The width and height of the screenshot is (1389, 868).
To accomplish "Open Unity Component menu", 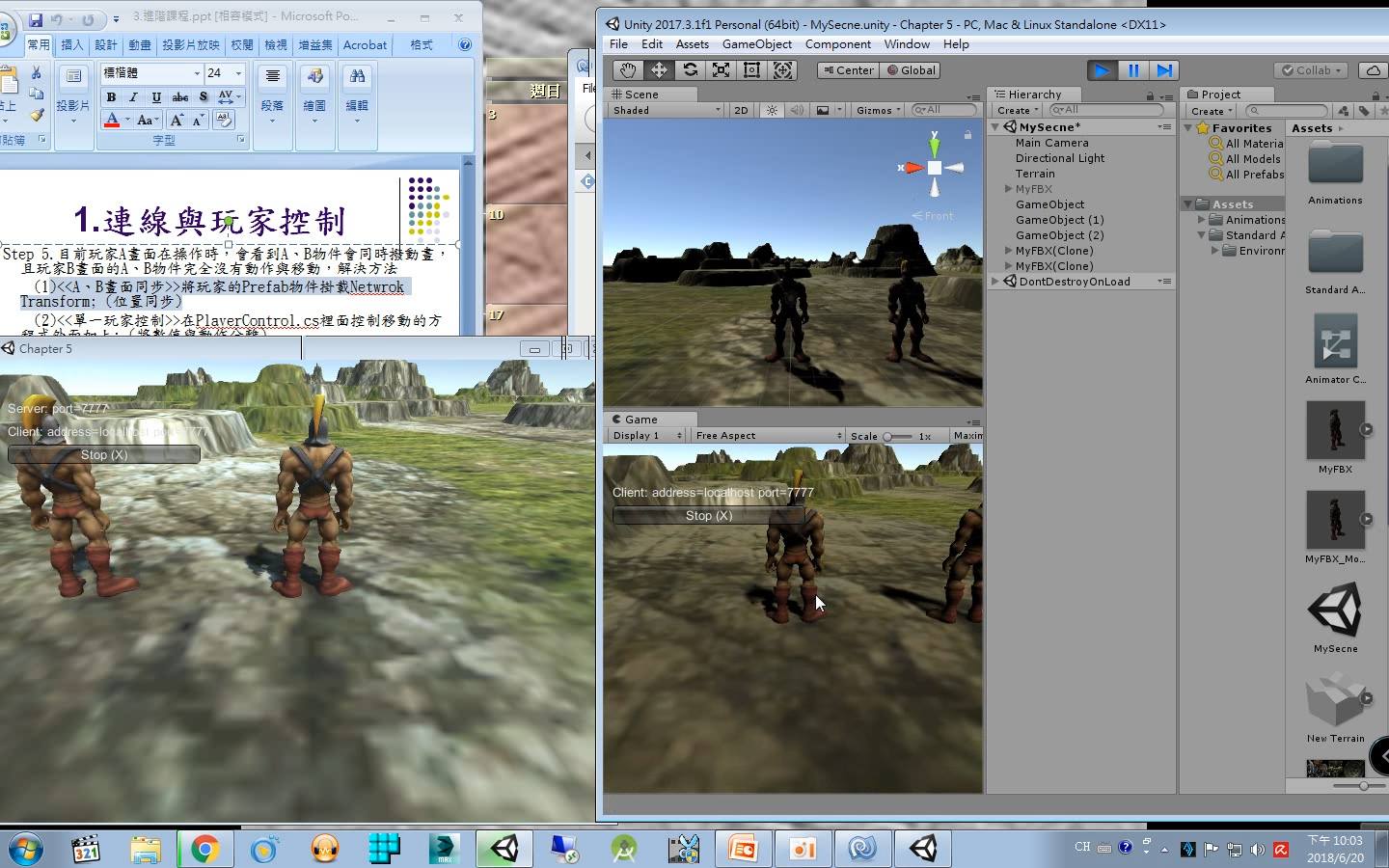I will tap(837, 44).
